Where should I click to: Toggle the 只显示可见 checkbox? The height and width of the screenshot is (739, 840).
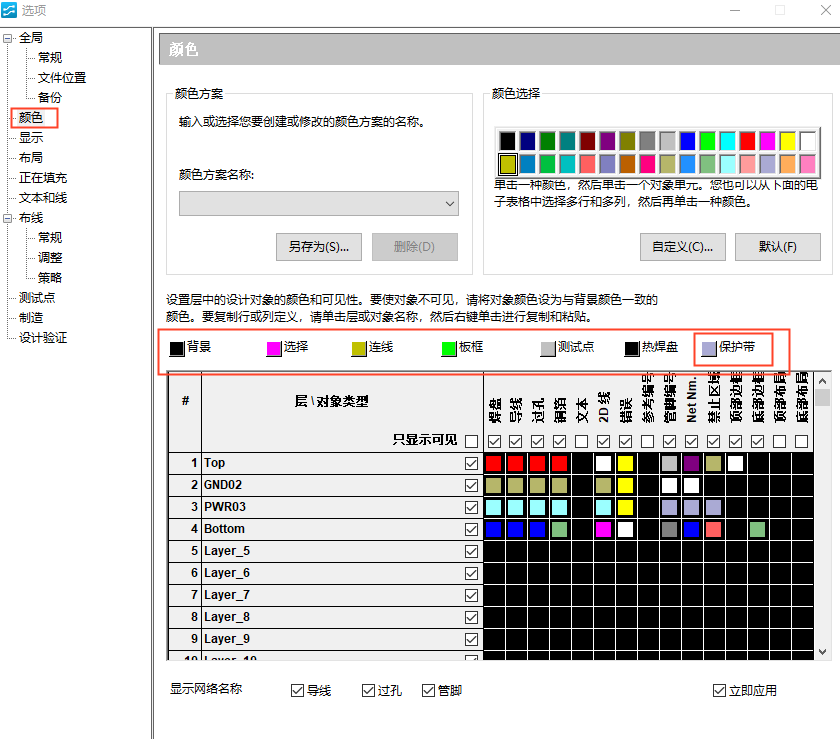(471, 441)
